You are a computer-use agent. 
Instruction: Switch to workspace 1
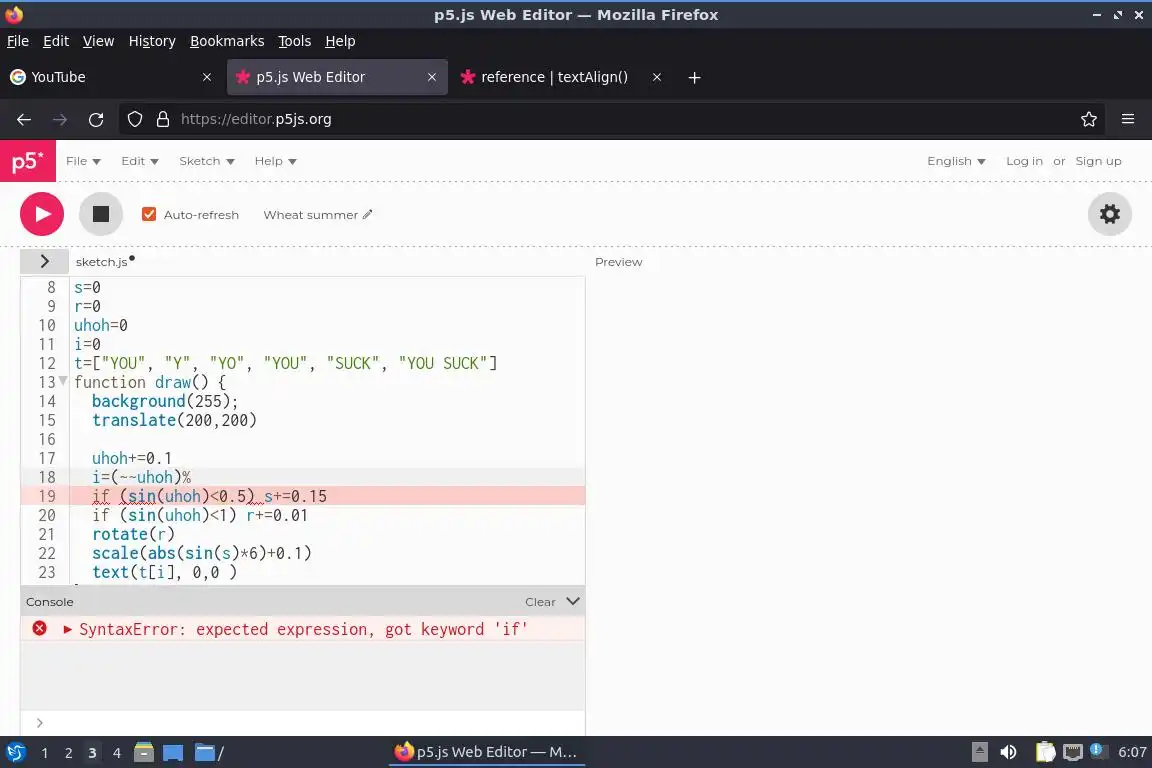click(x=45, y=753)
